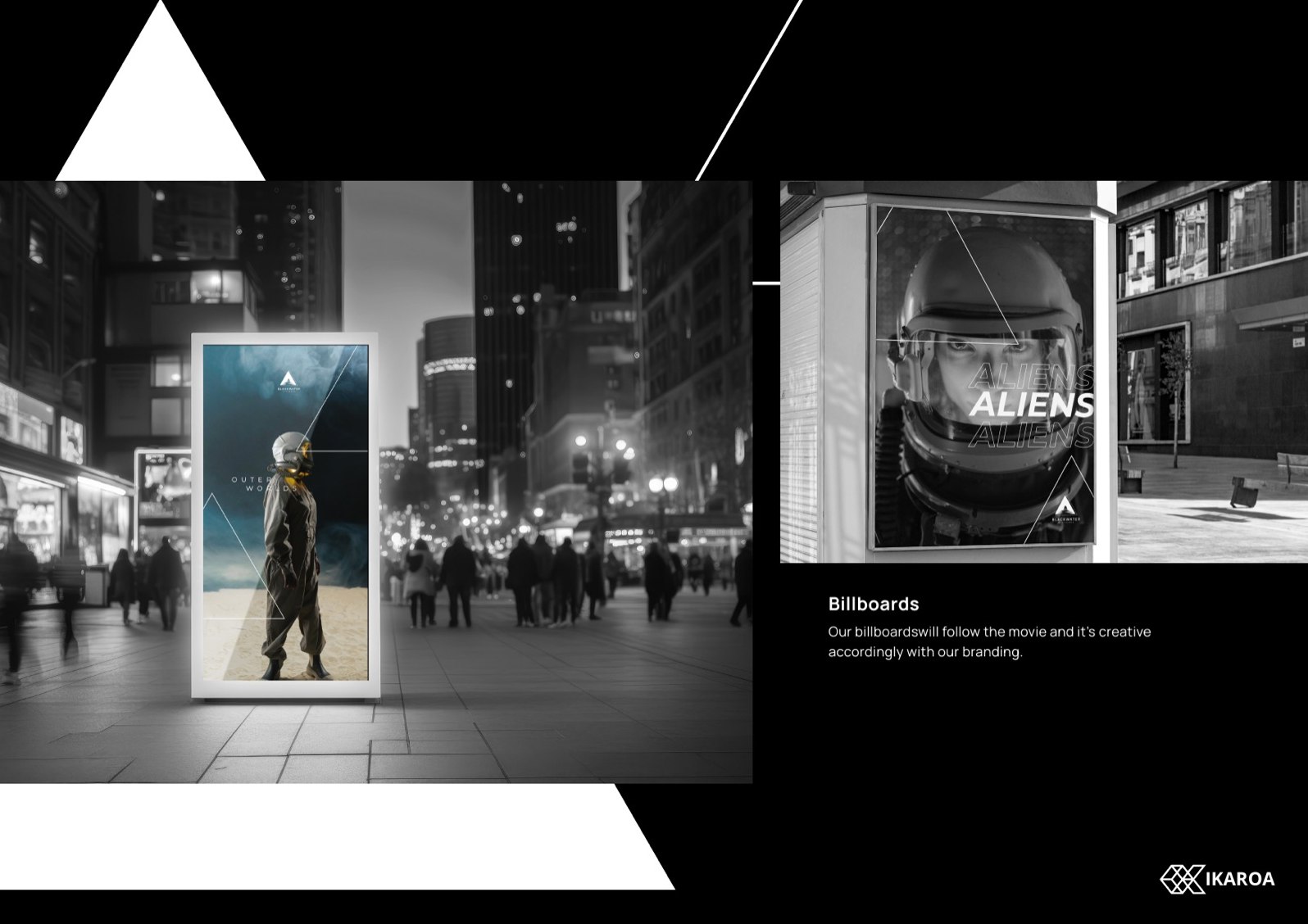
Task: Click the 'Our billboardswill follow the movie' paragraph
Action: 989,641
